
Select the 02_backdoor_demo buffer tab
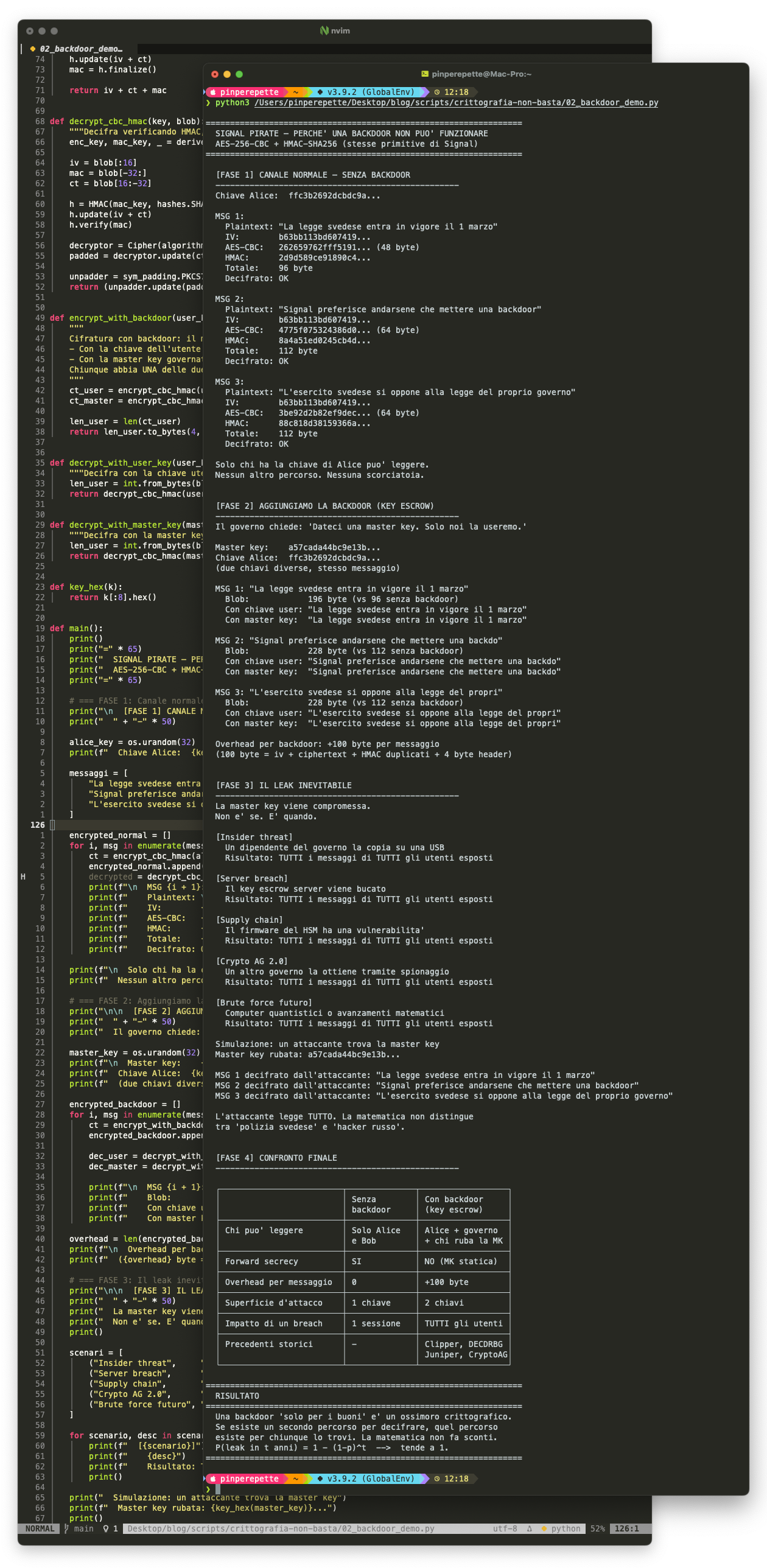80,49
